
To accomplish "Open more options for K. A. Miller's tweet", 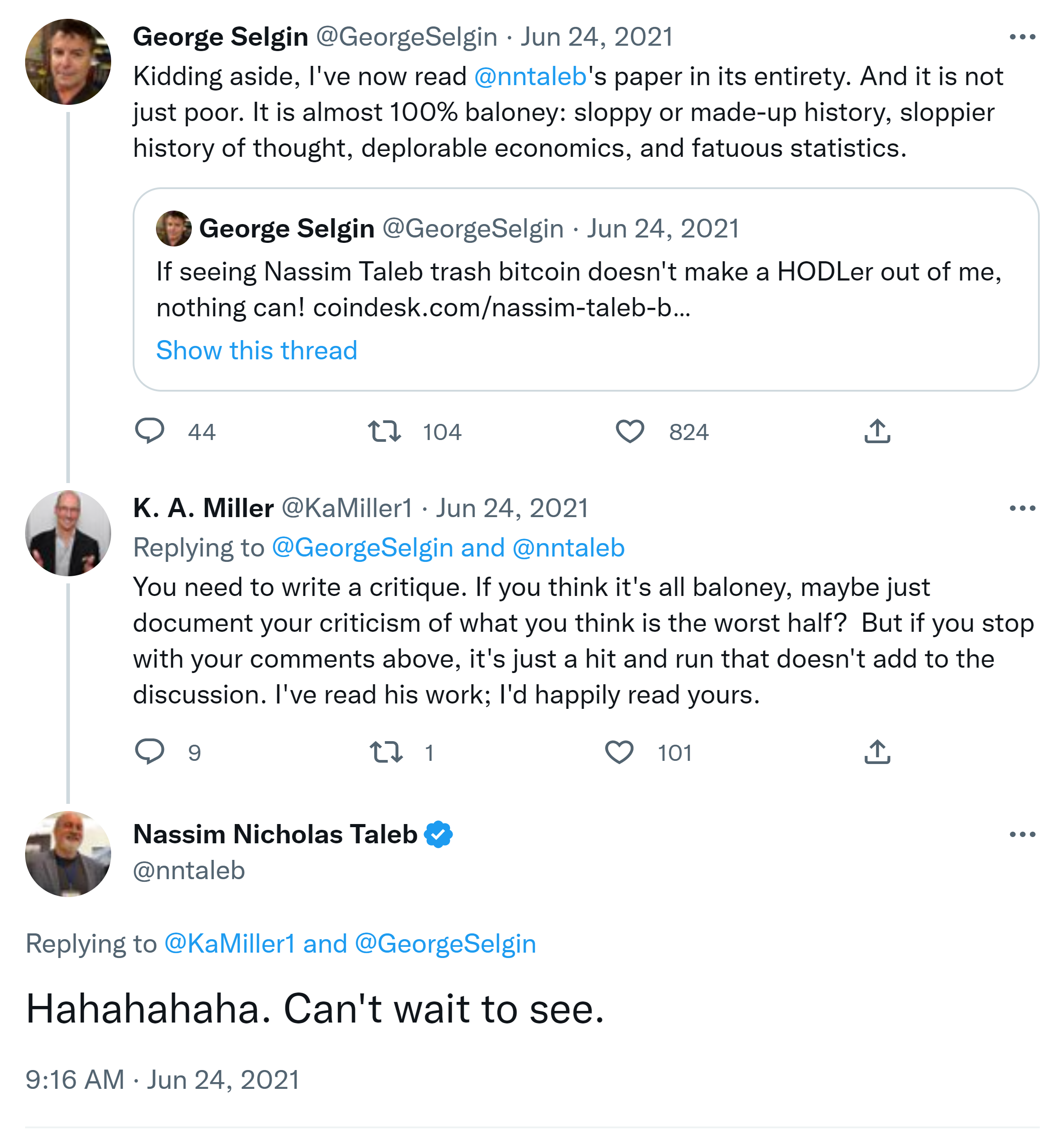I will 1022,508.
